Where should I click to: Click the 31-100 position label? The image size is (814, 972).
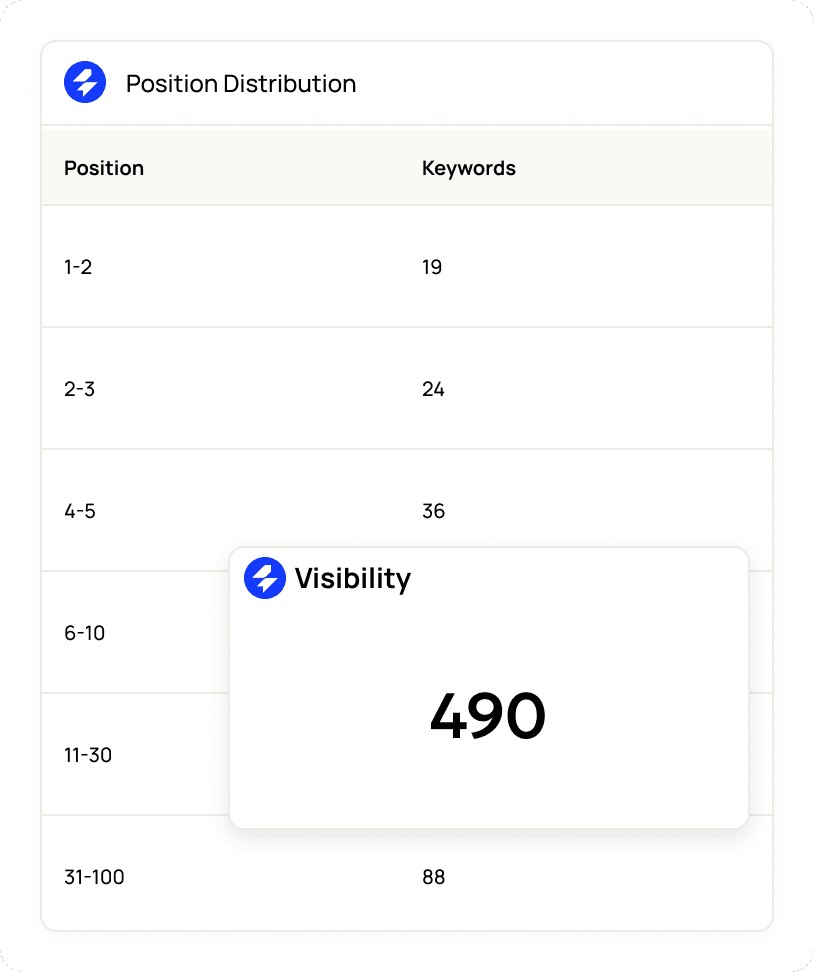93,877
